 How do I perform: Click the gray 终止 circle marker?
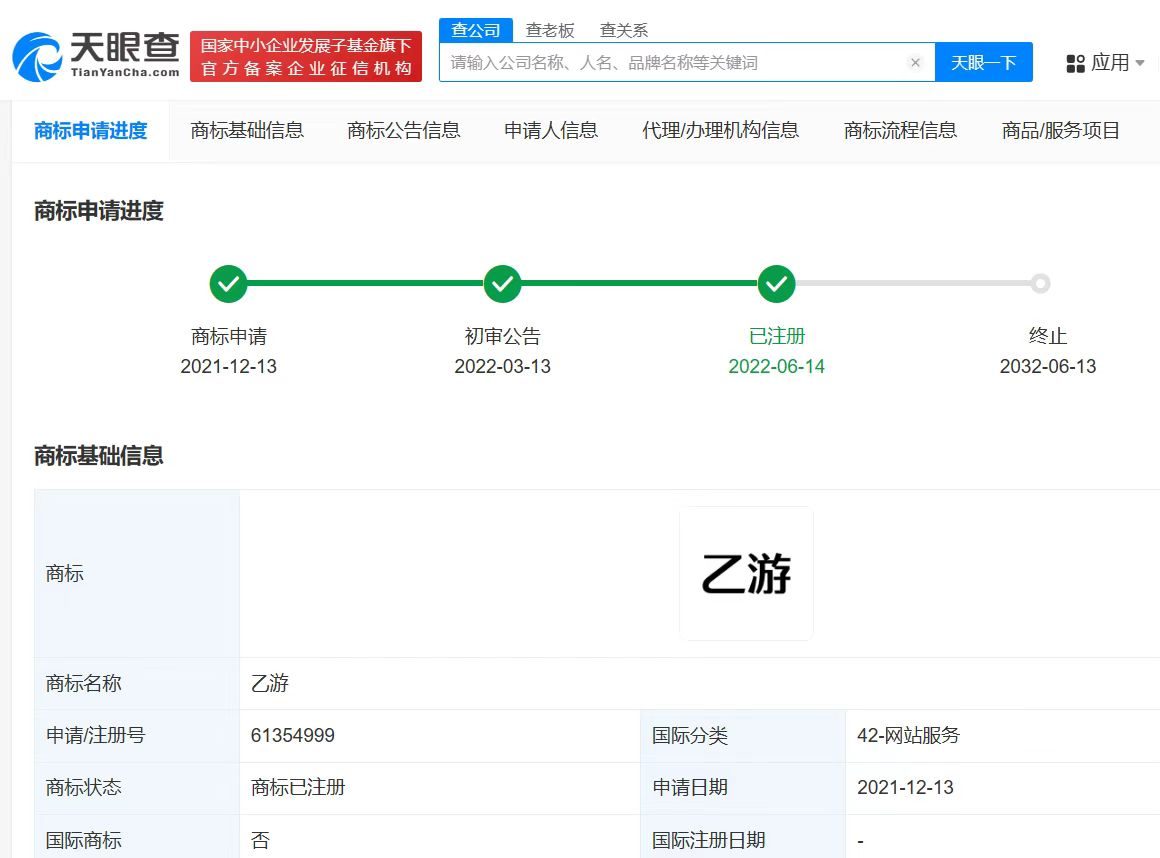(1041, 284)
